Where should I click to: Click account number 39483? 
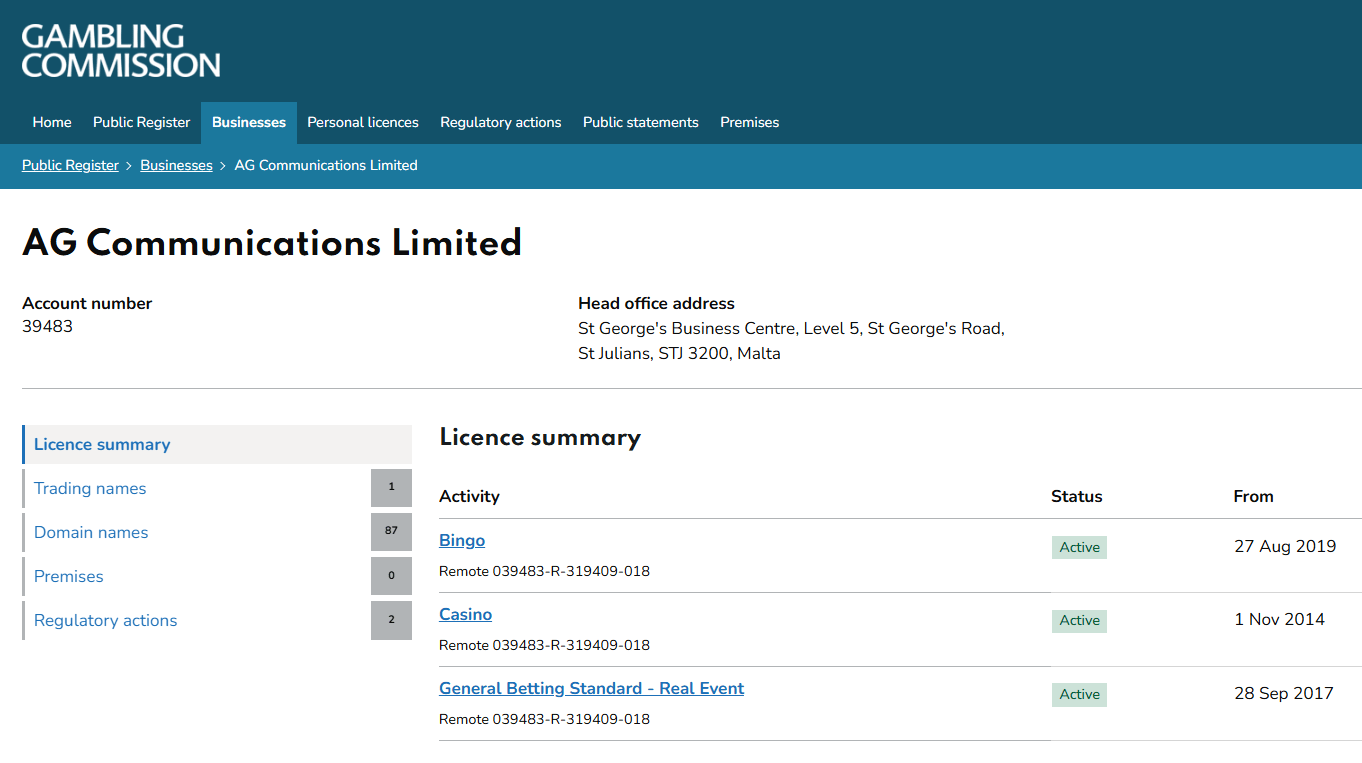coord(47,326)
